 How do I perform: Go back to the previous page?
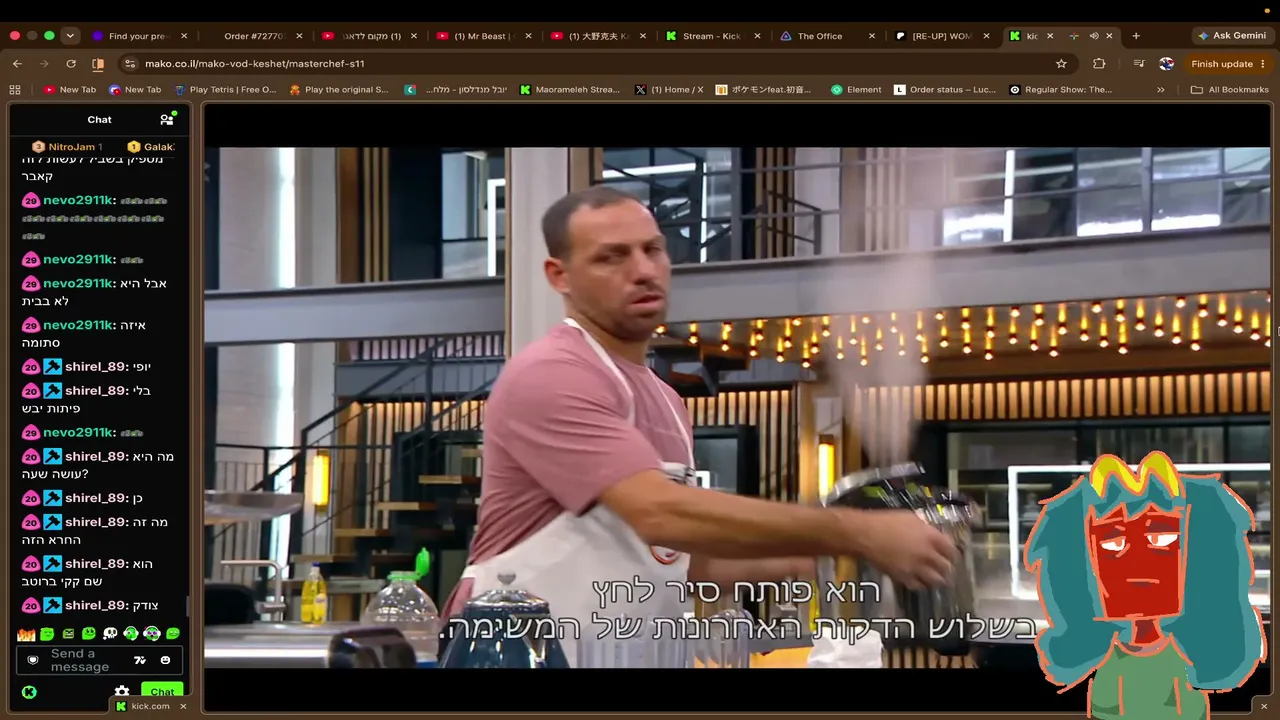pyautogui.click(x=17, y=63)
